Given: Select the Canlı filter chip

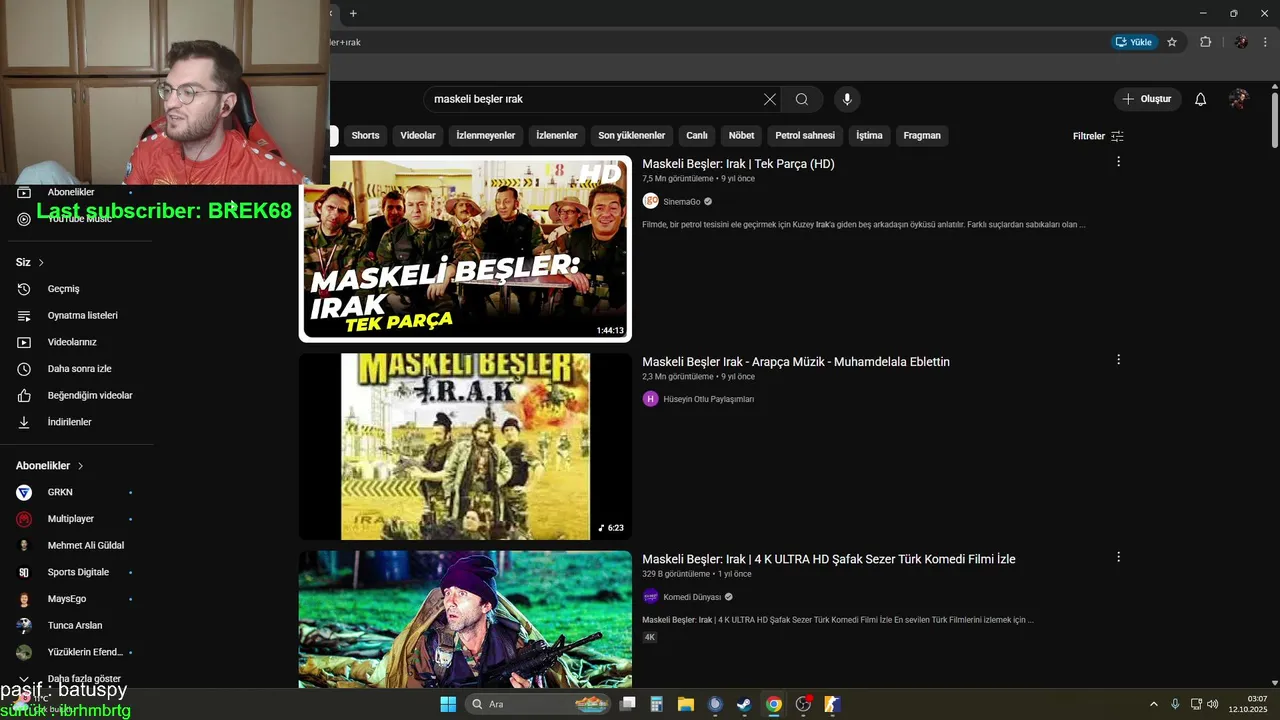Looking at the screenshot, I should [697, 135].
